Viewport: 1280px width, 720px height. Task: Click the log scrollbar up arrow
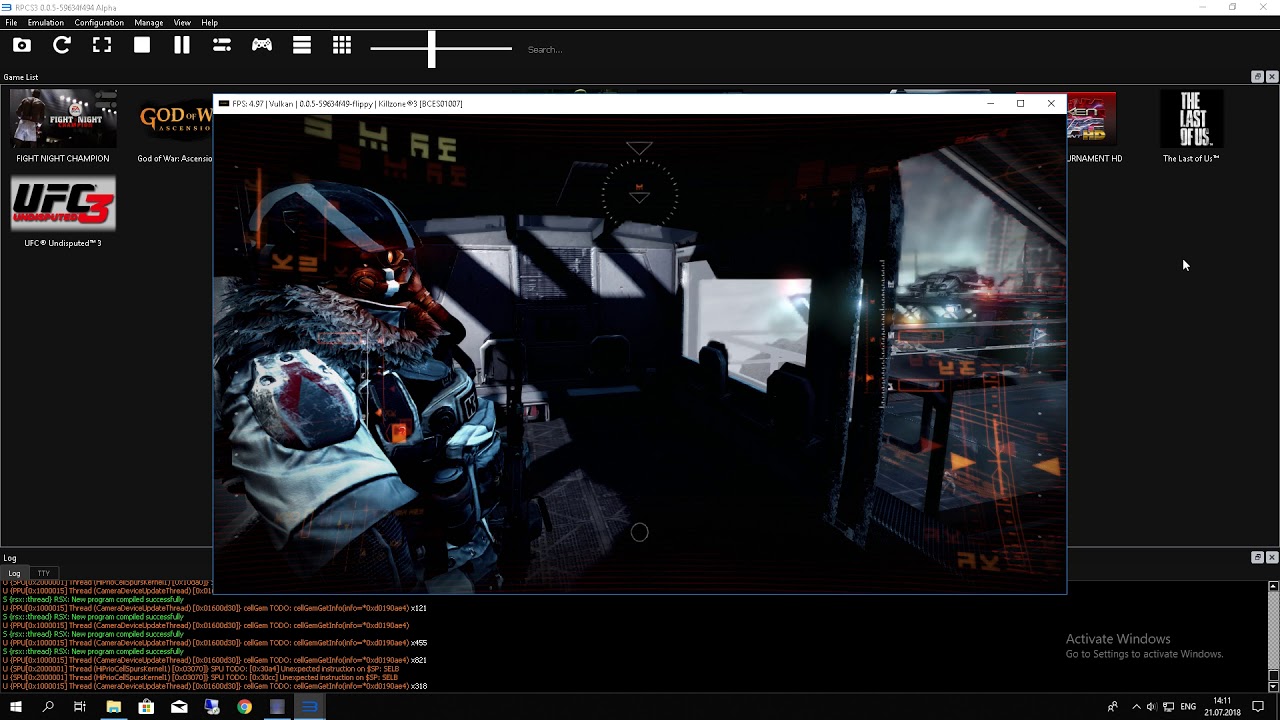pyautogui.click(x=1273, y=586)
